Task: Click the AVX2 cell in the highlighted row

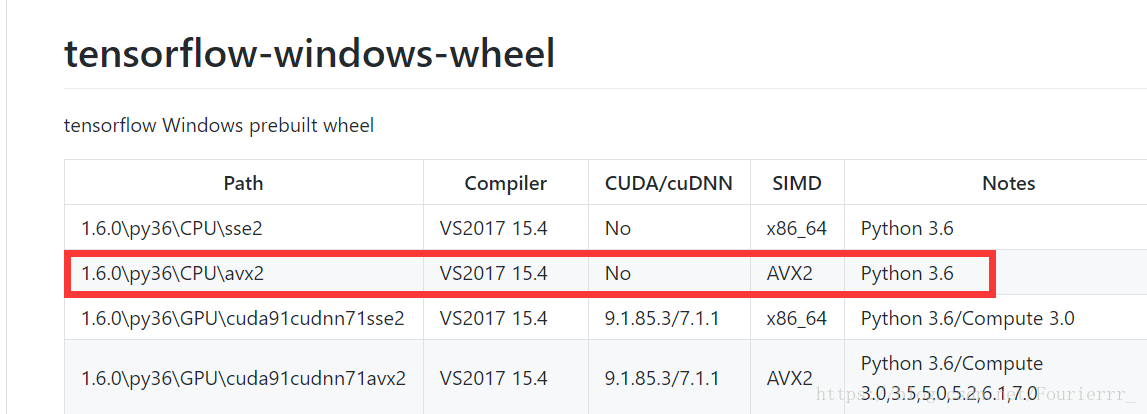Action: (789, 274)
